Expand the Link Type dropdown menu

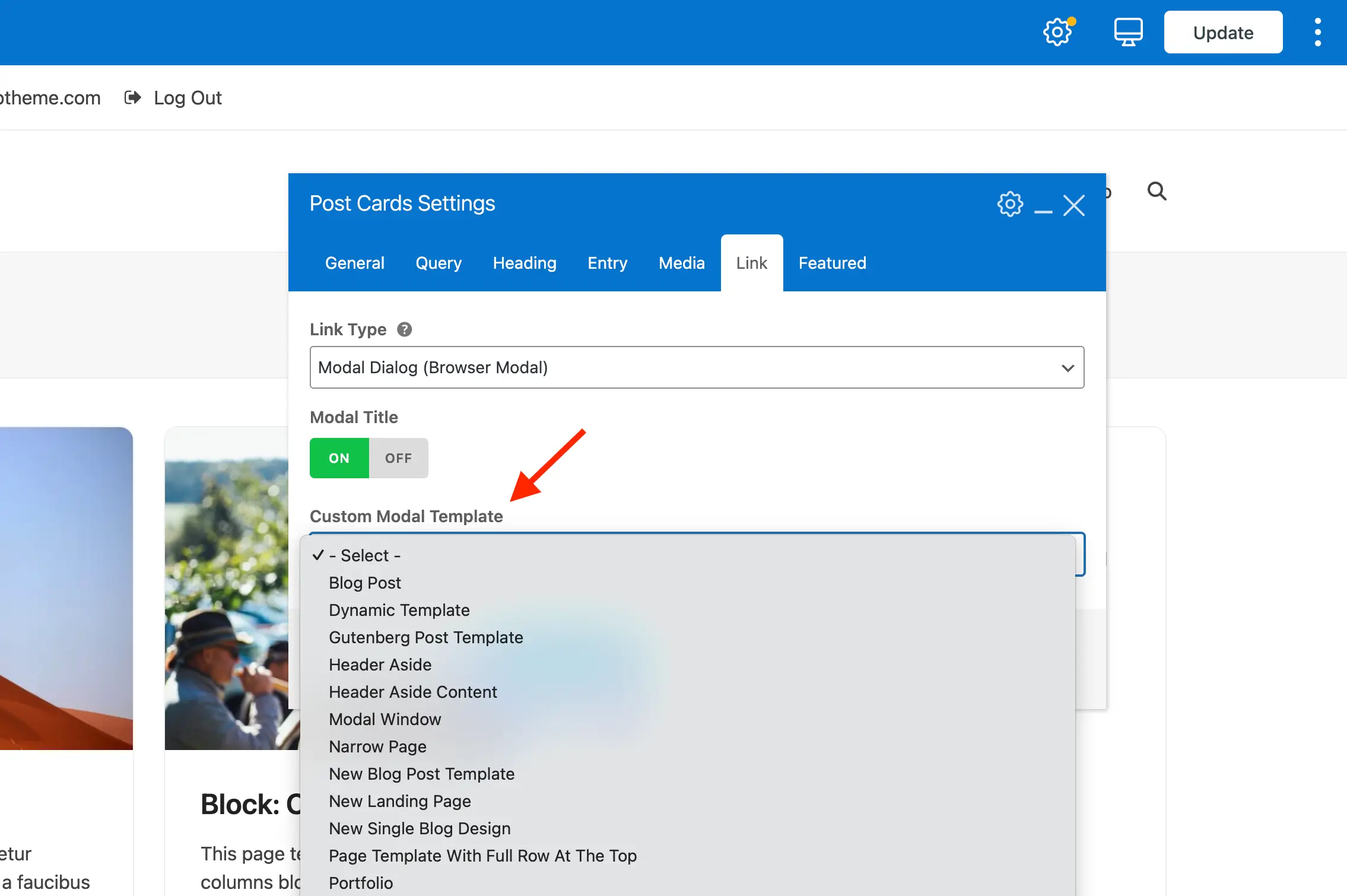pos(696,367)
